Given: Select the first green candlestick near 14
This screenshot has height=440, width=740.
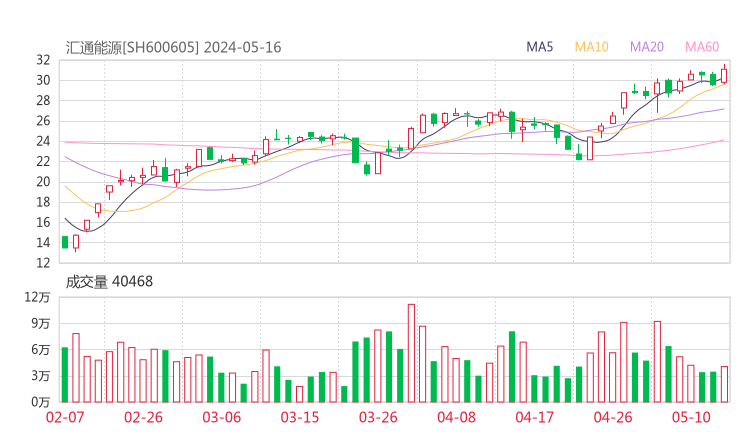Looking at the screenshot, I should [65, 242].
